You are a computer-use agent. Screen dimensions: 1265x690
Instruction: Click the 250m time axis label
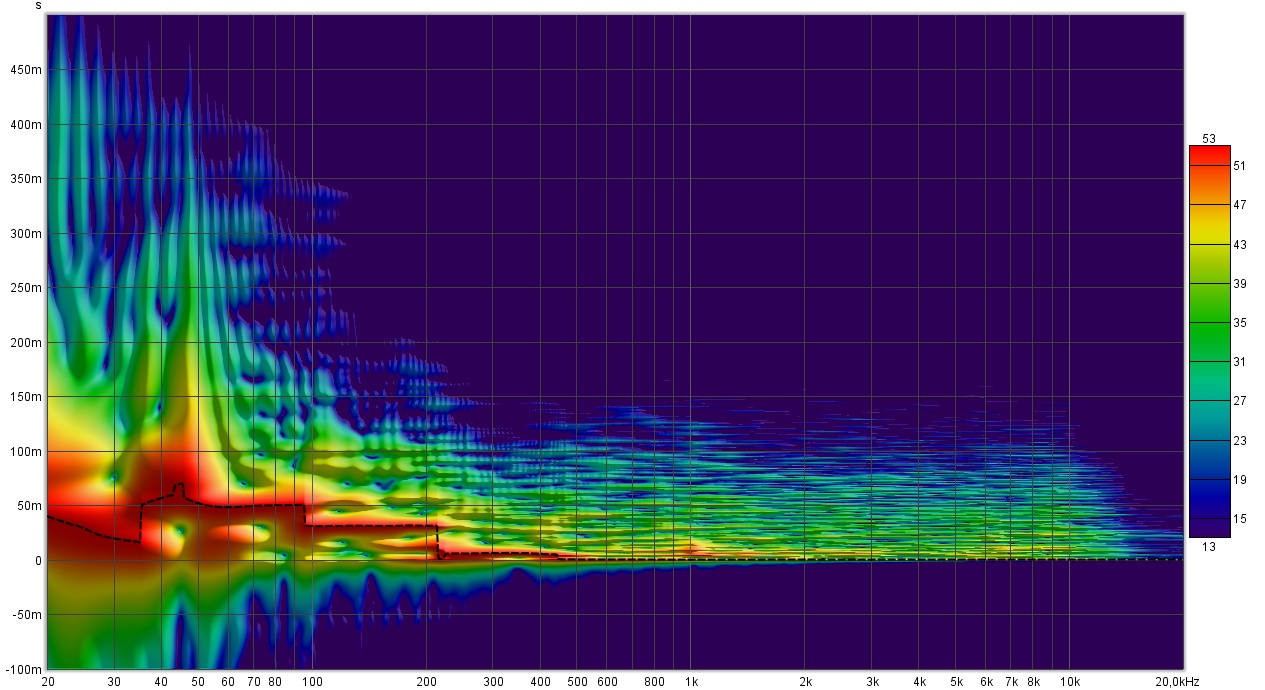[27, 288]
